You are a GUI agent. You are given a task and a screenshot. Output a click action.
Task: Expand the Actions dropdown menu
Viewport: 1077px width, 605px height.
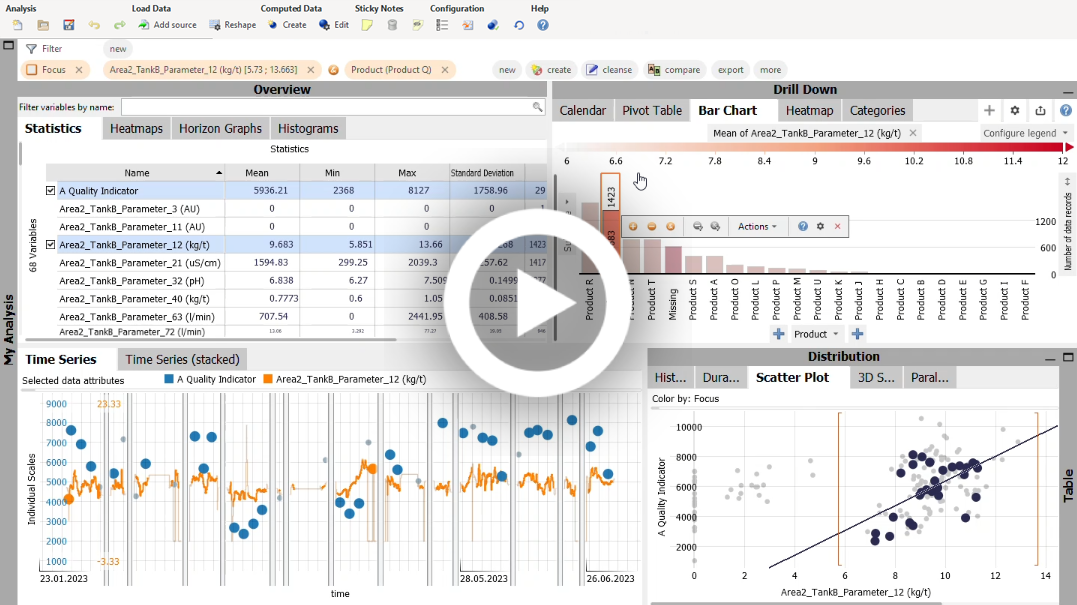tap(757, 227)
